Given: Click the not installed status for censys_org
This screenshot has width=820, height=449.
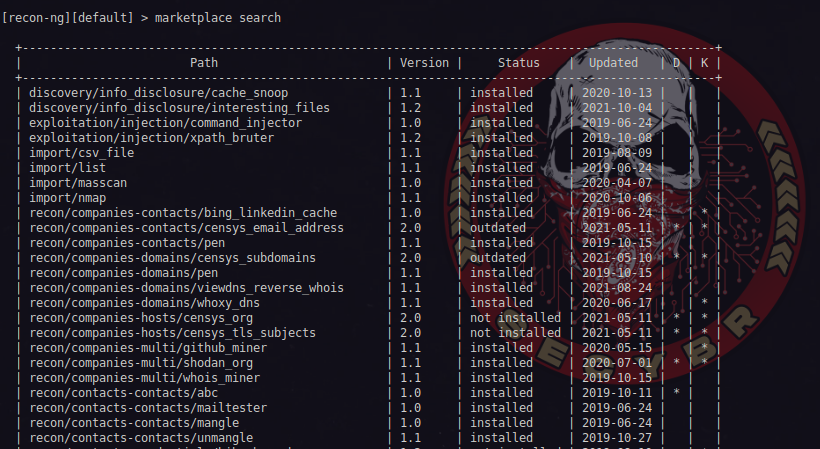Looking at the screenshot, I should (515, 318).
